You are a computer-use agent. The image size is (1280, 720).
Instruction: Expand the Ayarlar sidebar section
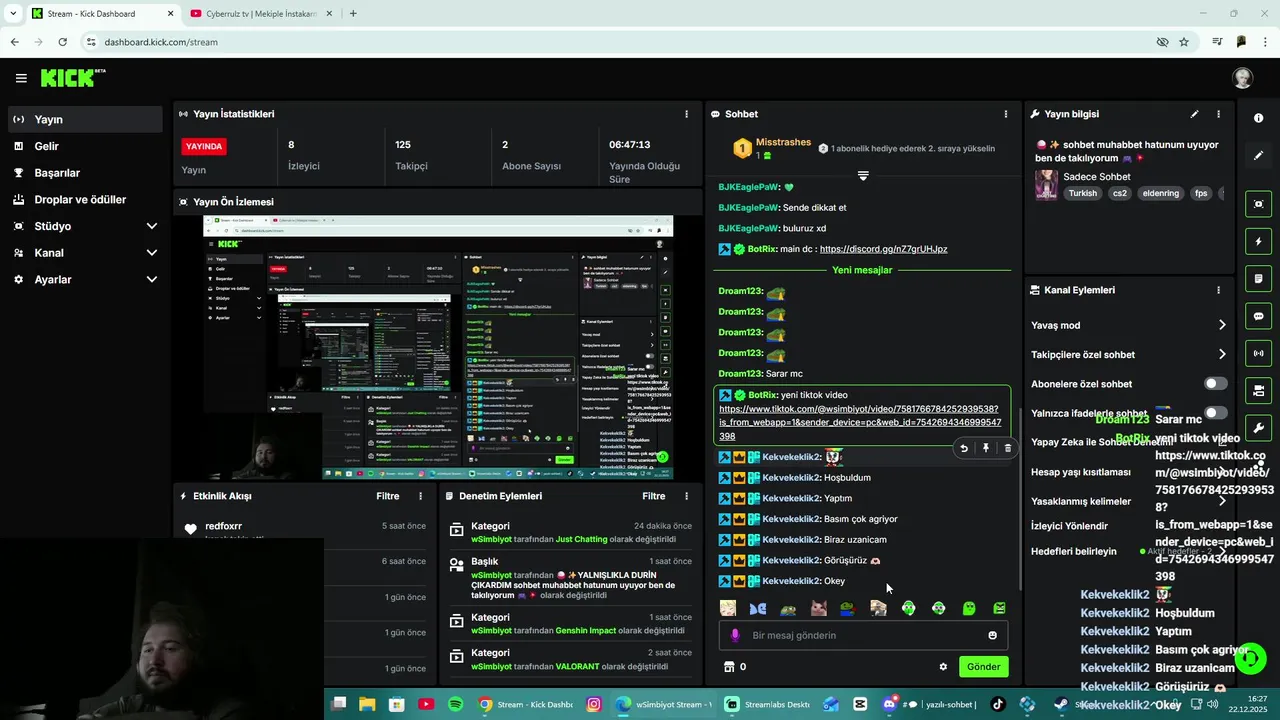[x=152, y=280]
